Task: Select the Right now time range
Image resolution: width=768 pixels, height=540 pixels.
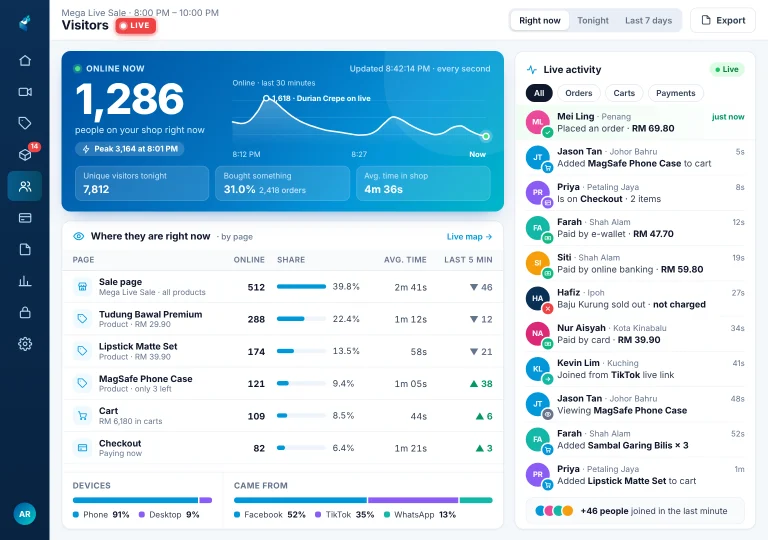Action: pyautogui.click(x=540, y=21)
